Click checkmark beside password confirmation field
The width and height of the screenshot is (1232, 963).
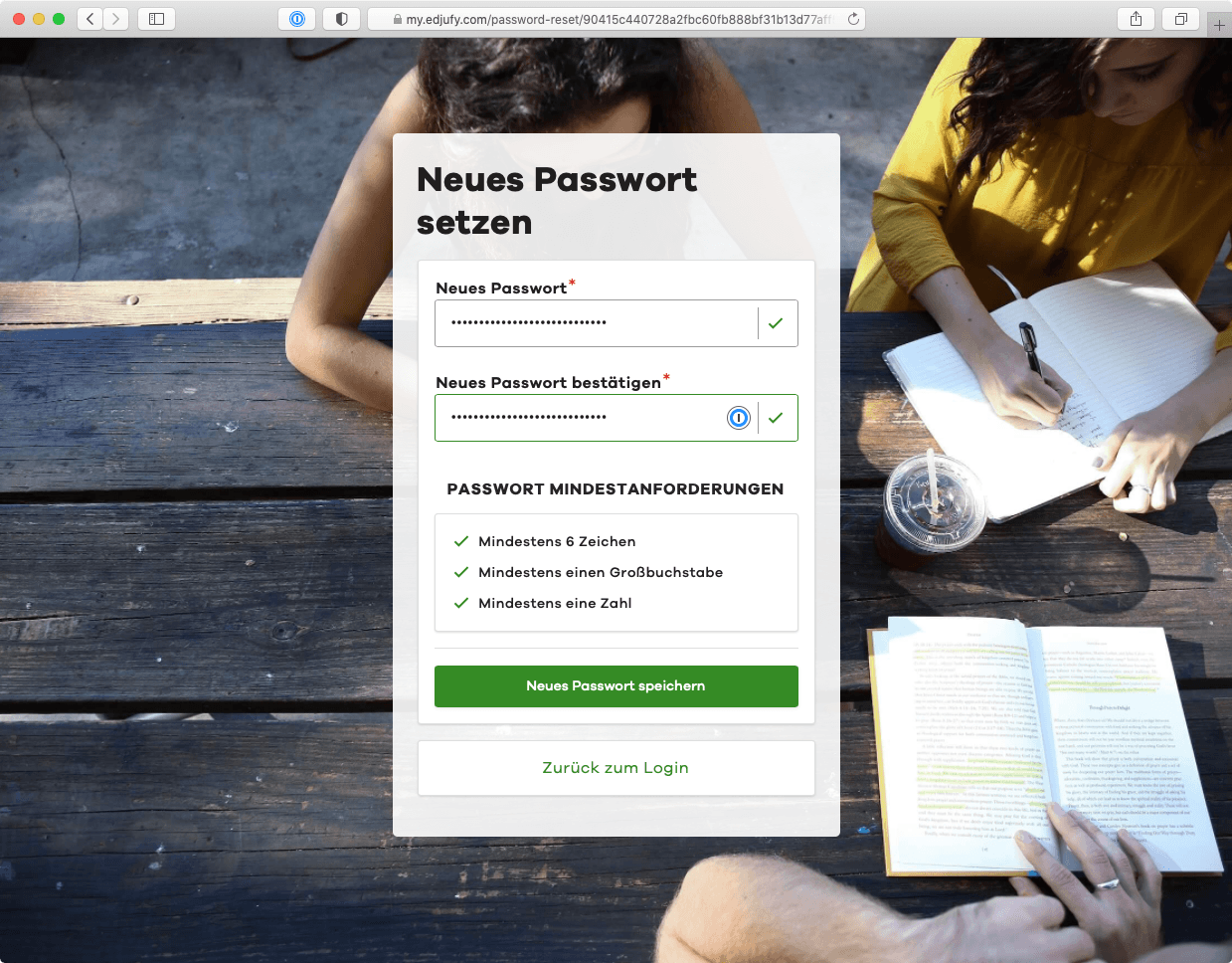[x=776, y=418]
